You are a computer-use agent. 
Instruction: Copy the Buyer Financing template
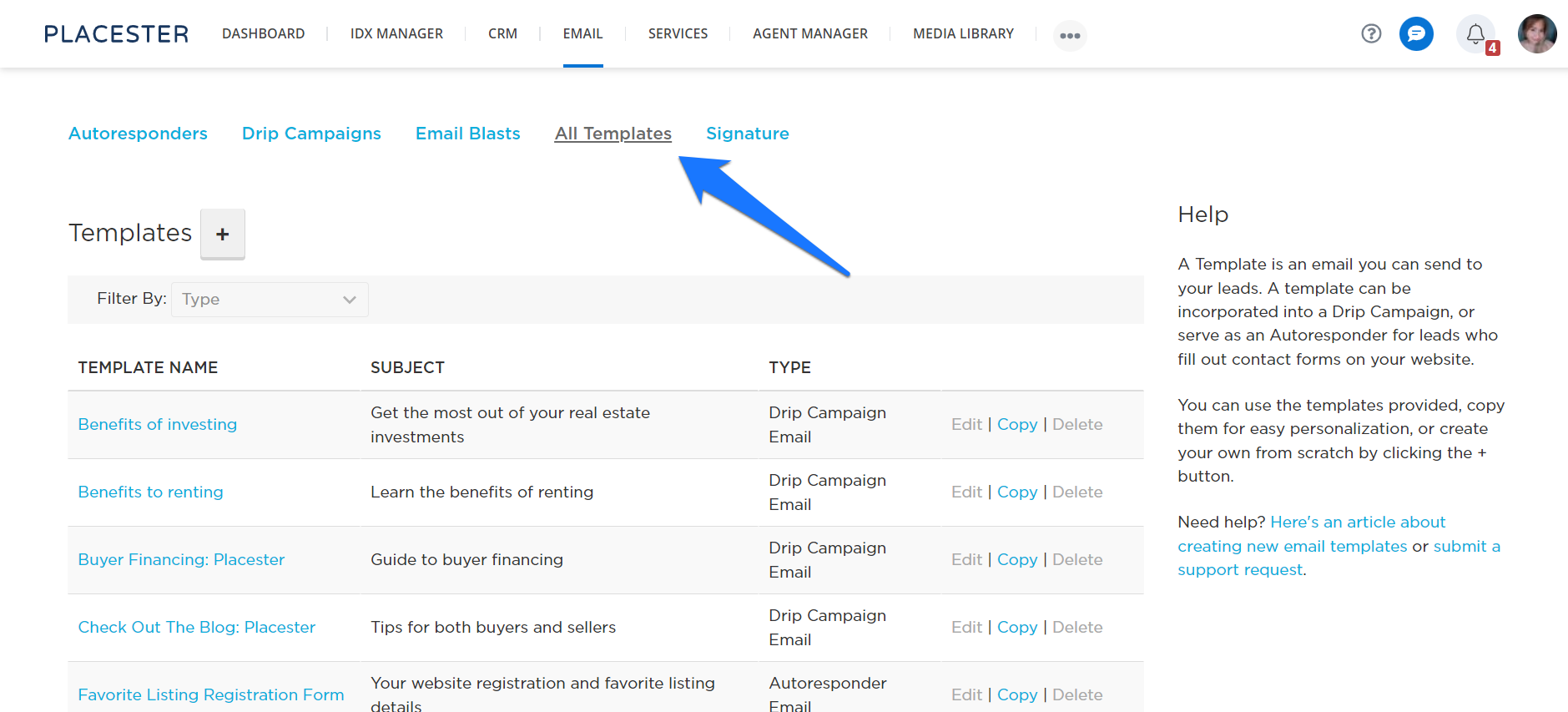point(1017,559)
